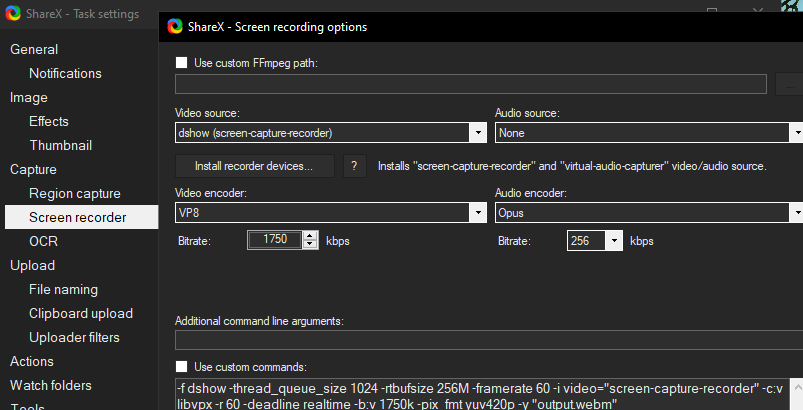Select File naming in the sidebar
Viewport: 803px width, 410px height.
click(x=63, y=289)
